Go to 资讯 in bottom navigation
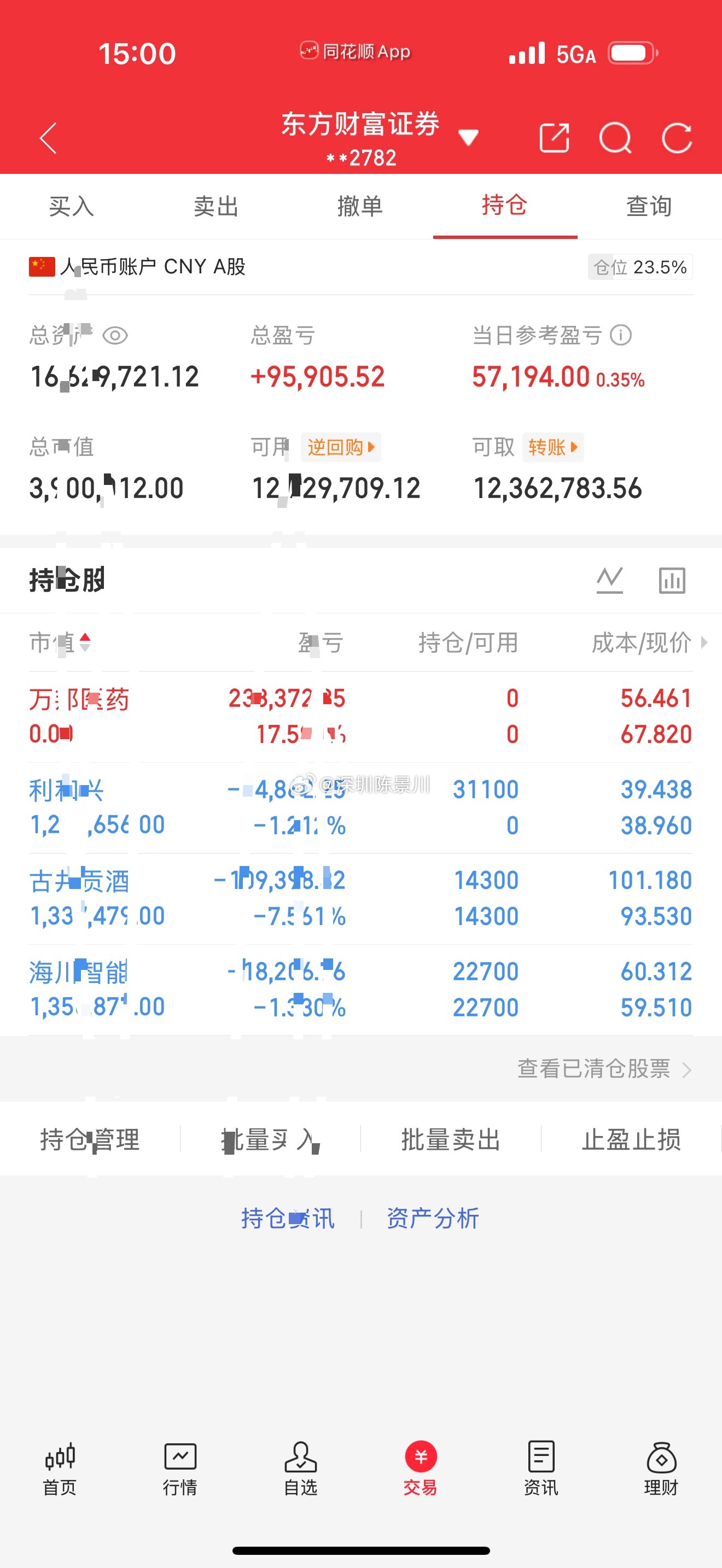Screen dimensions: 722x1568 pos(541,1469)
